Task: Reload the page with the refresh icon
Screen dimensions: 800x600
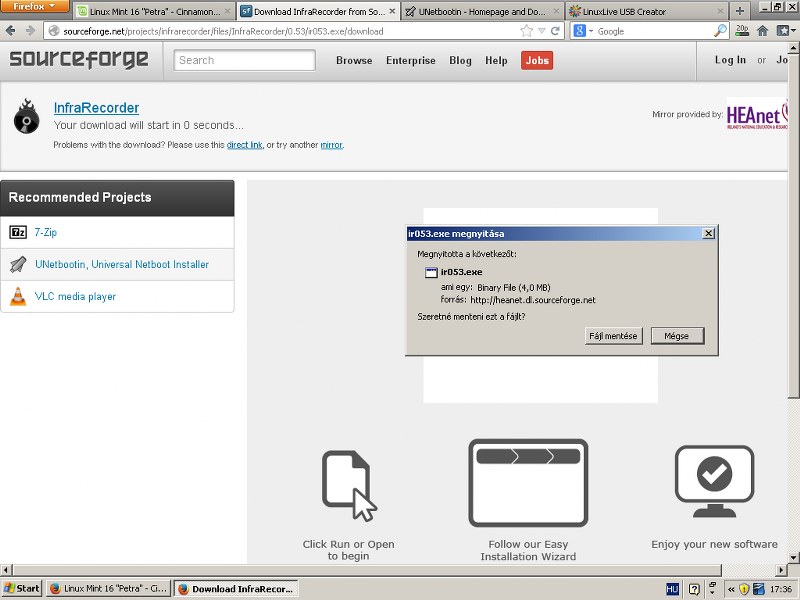Action: 555,31
